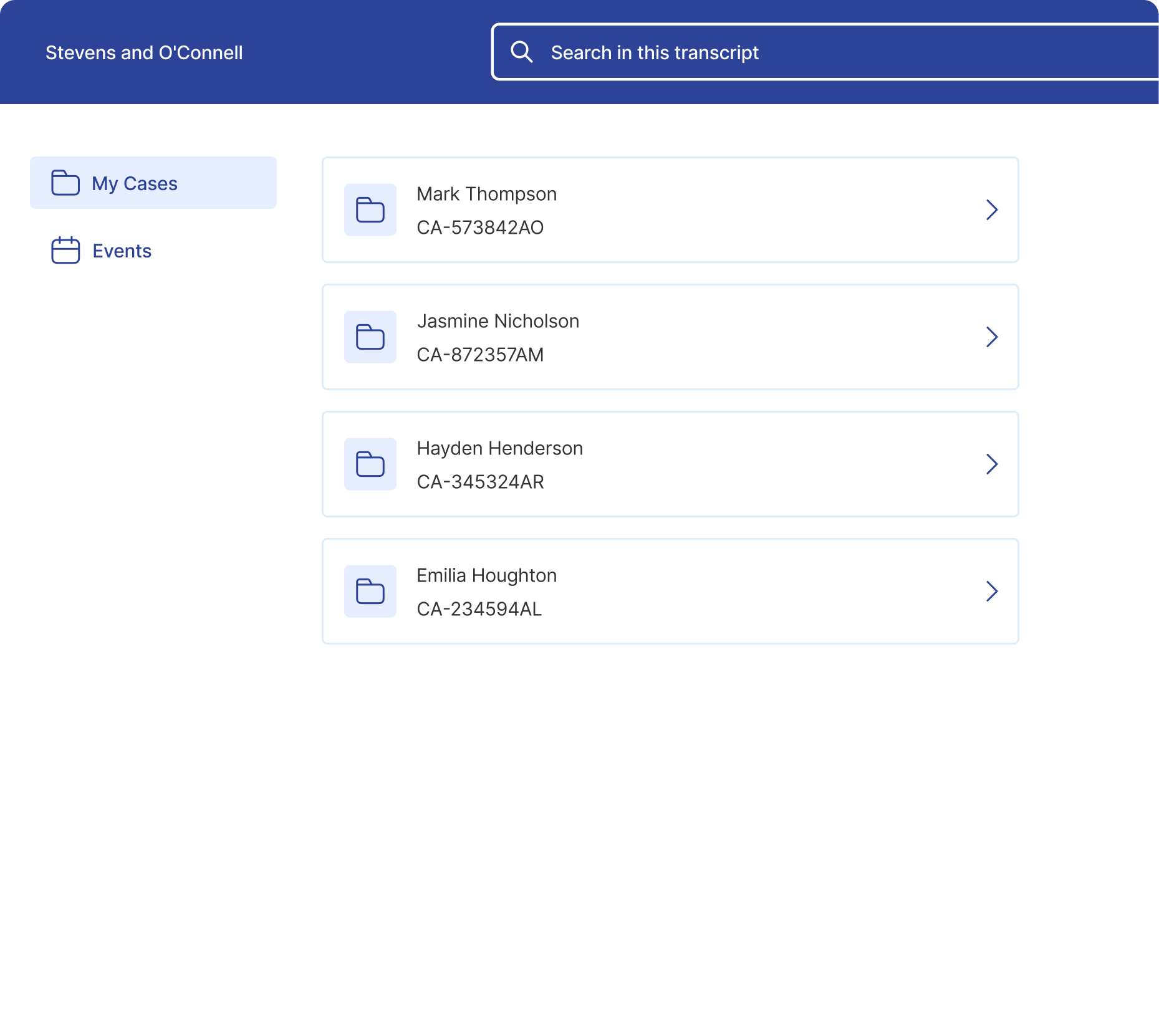Click the folder icon on Mark Thompson's case
Image resolution: width=1159 pixels, height=1036 pixels.
pos(370,210)
